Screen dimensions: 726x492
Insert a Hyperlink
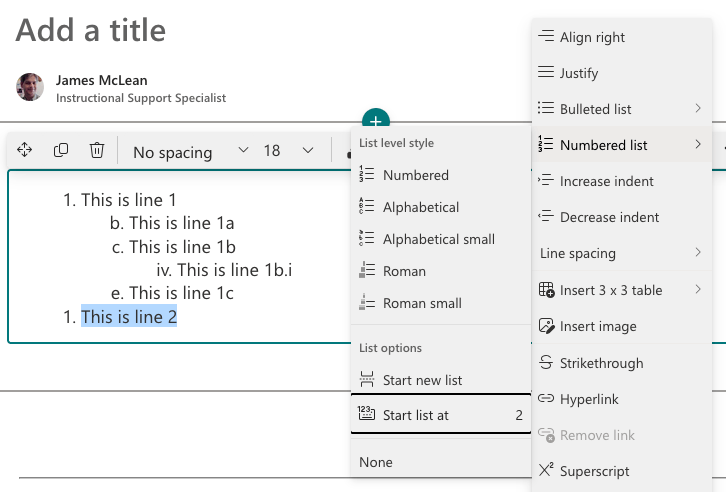(621, 399)
